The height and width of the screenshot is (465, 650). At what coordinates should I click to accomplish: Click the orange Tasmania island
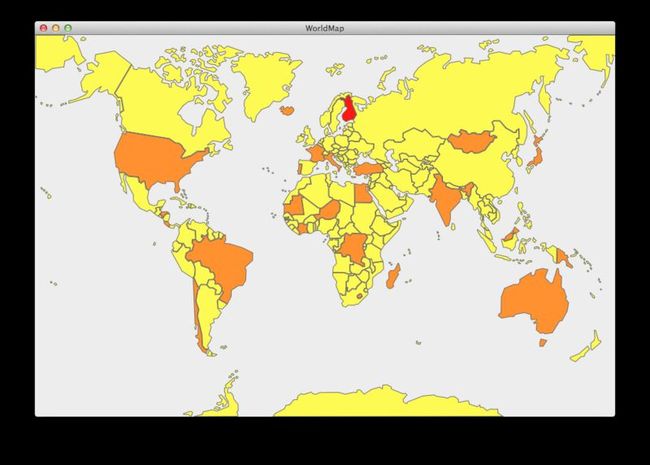point(543,343)
